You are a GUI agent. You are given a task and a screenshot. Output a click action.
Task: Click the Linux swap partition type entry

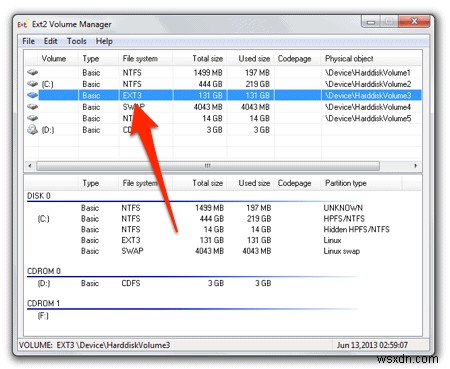tap(342, 251)
